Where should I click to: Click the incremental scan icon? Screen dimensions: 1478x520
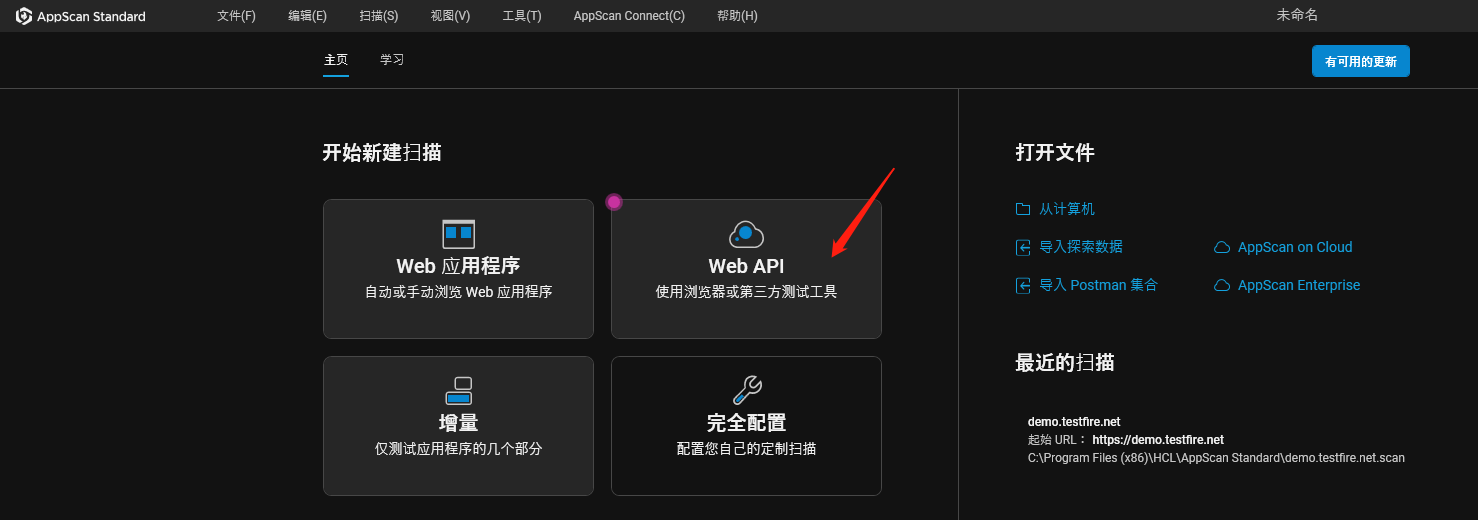(458, 391)
